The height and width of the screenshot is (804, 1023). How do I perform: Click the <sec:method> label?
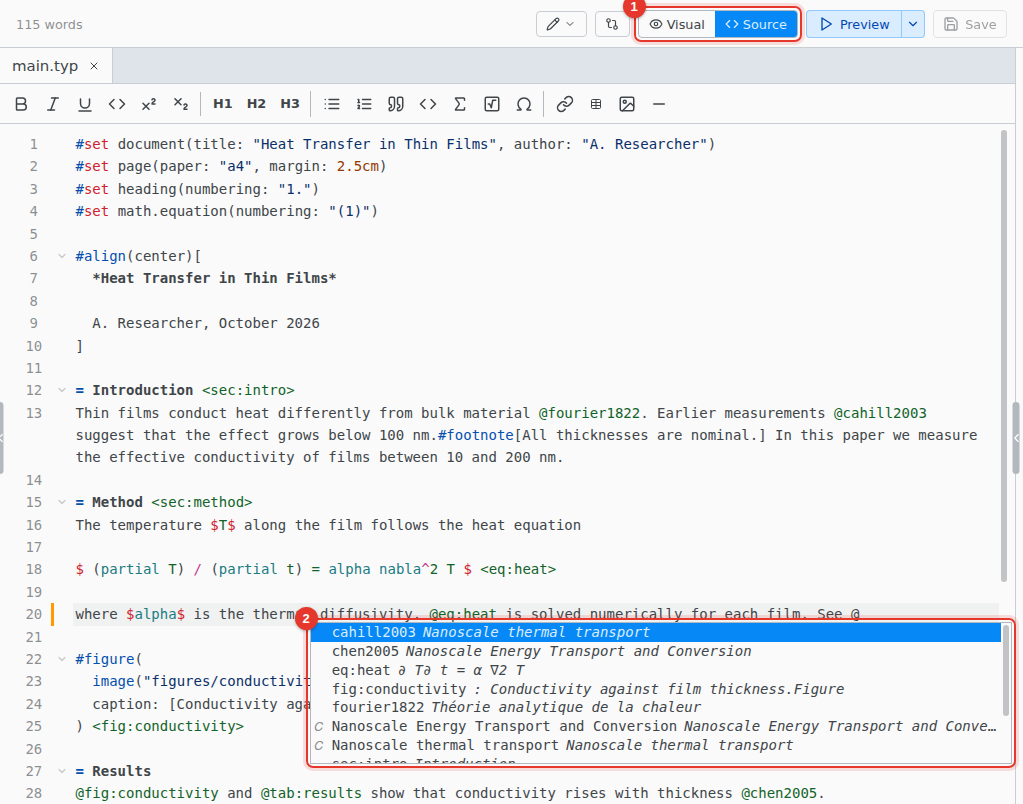click(x=202, y=502)
